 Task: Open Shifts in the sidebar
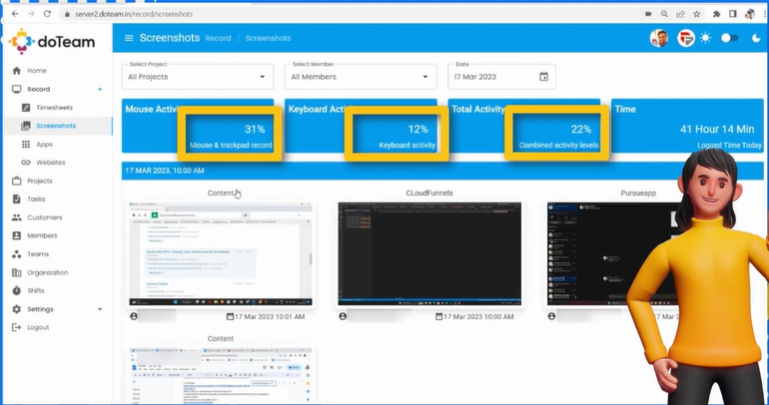[36, 291]
